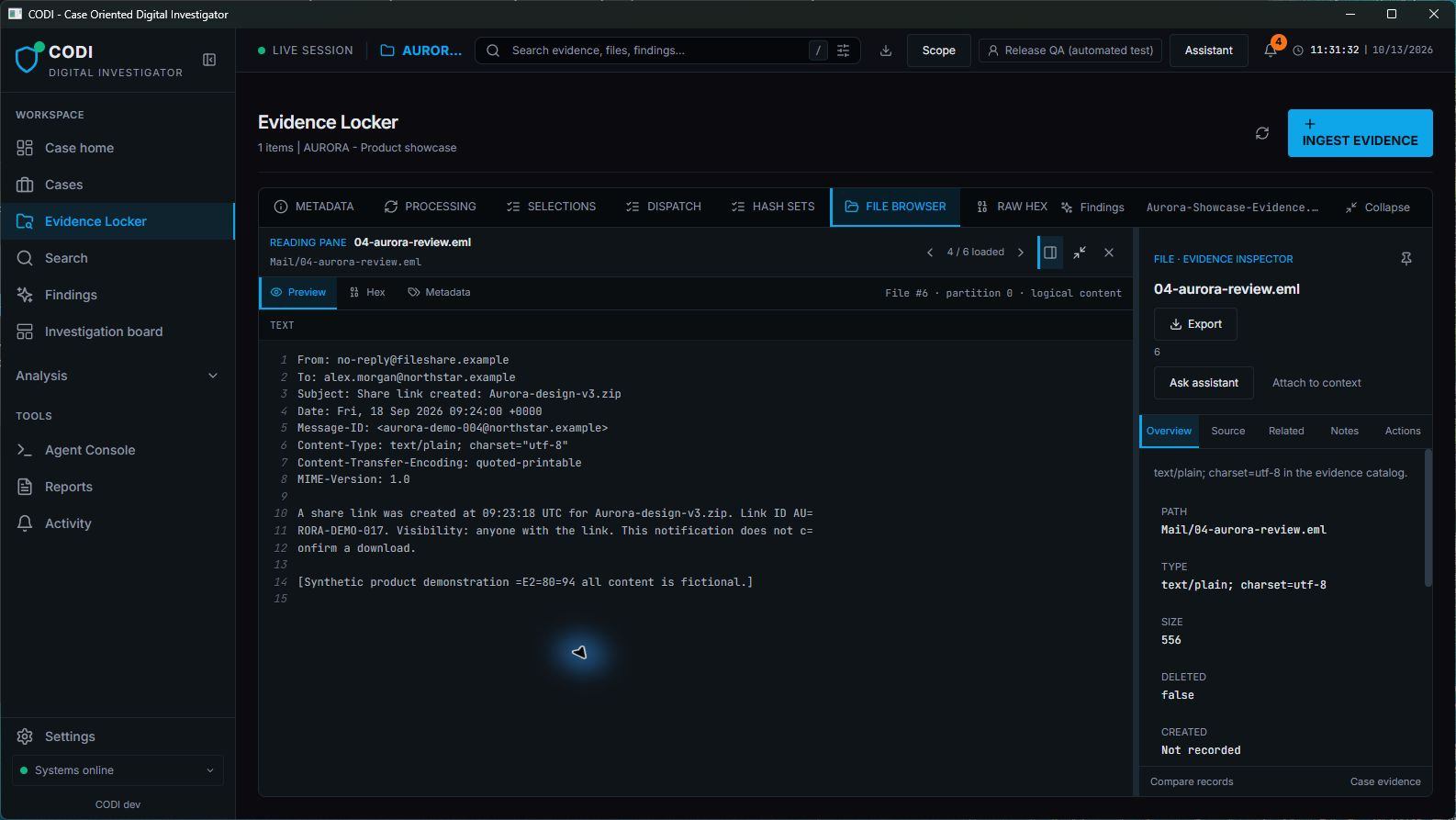Open the AURORA case selector
1456x820 pixels.
click(x=421, y=51)
